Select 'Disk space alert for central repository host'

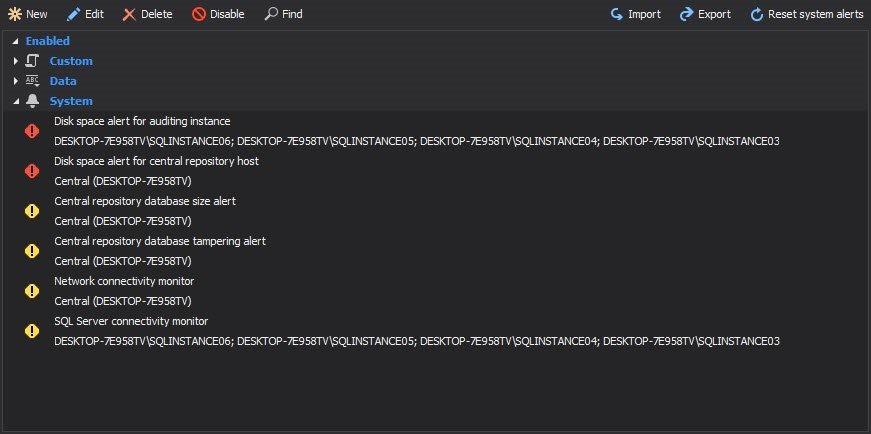point(157,161)
